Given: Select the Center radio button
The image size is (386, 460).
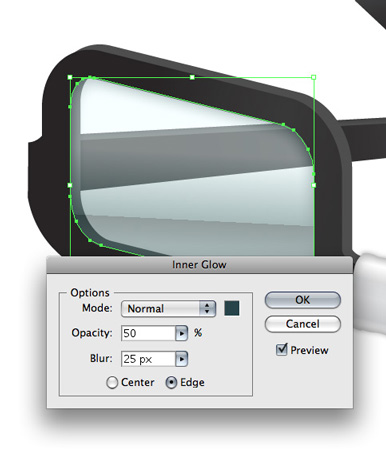Looking at the screenshot, I should pyautogui.click(x=112, y=383).
